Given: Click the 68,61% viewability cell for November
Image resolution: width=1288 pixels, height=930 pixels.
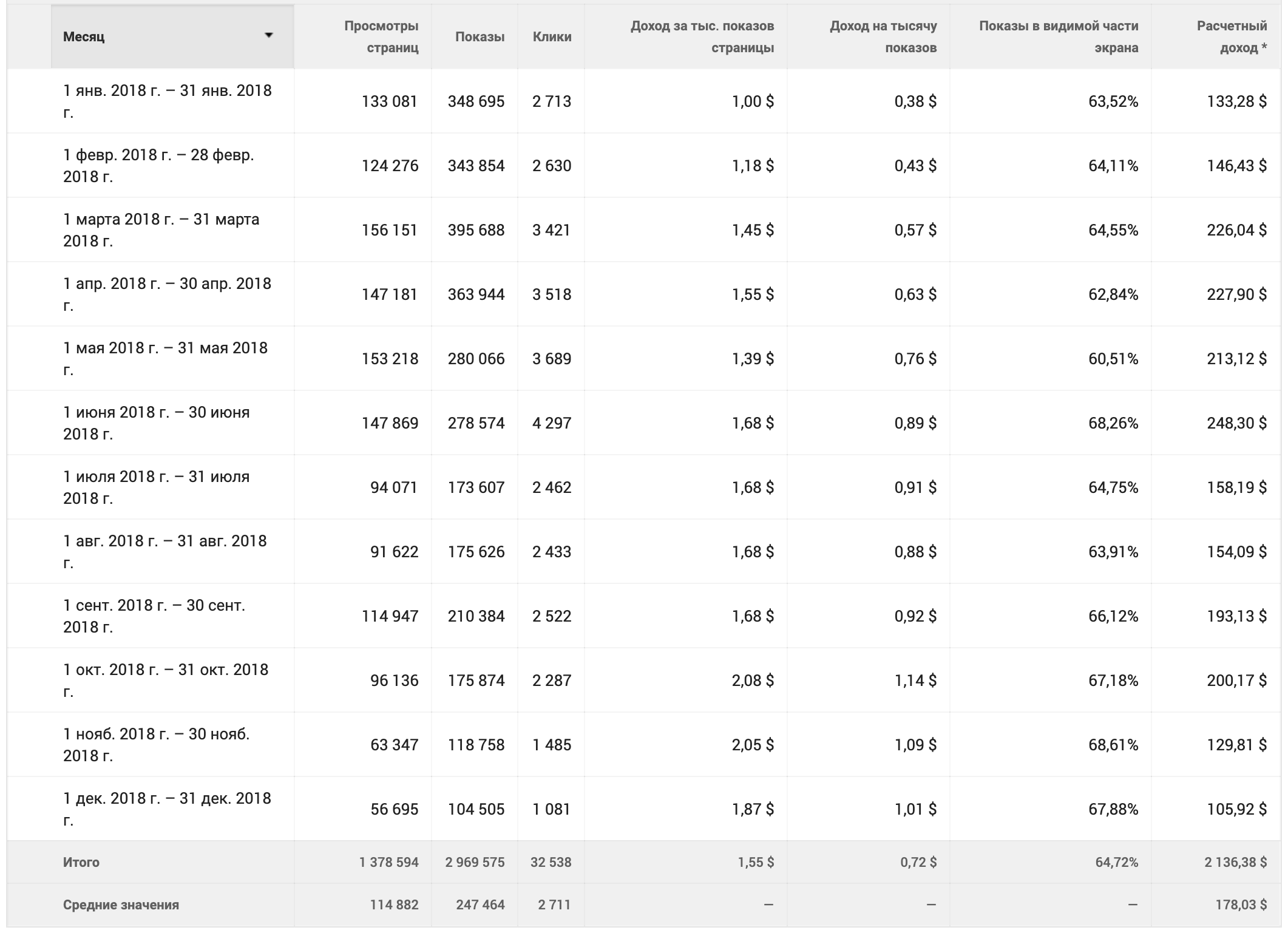Looking at the screenshot, I should coord(1113,744).
